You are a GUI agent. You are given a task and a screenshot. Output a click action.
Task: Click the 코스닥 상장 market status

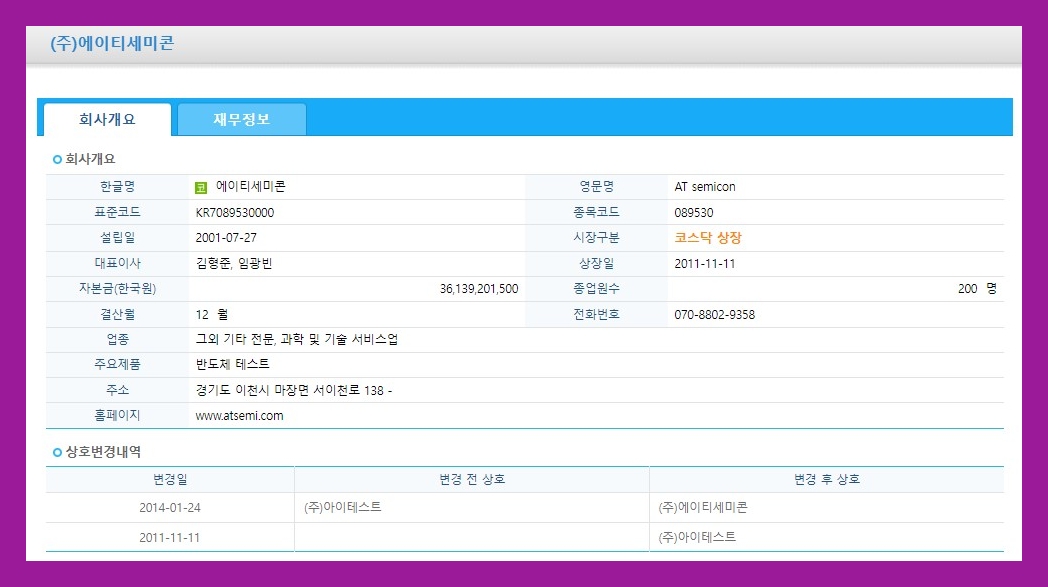(x=708, y=237)
